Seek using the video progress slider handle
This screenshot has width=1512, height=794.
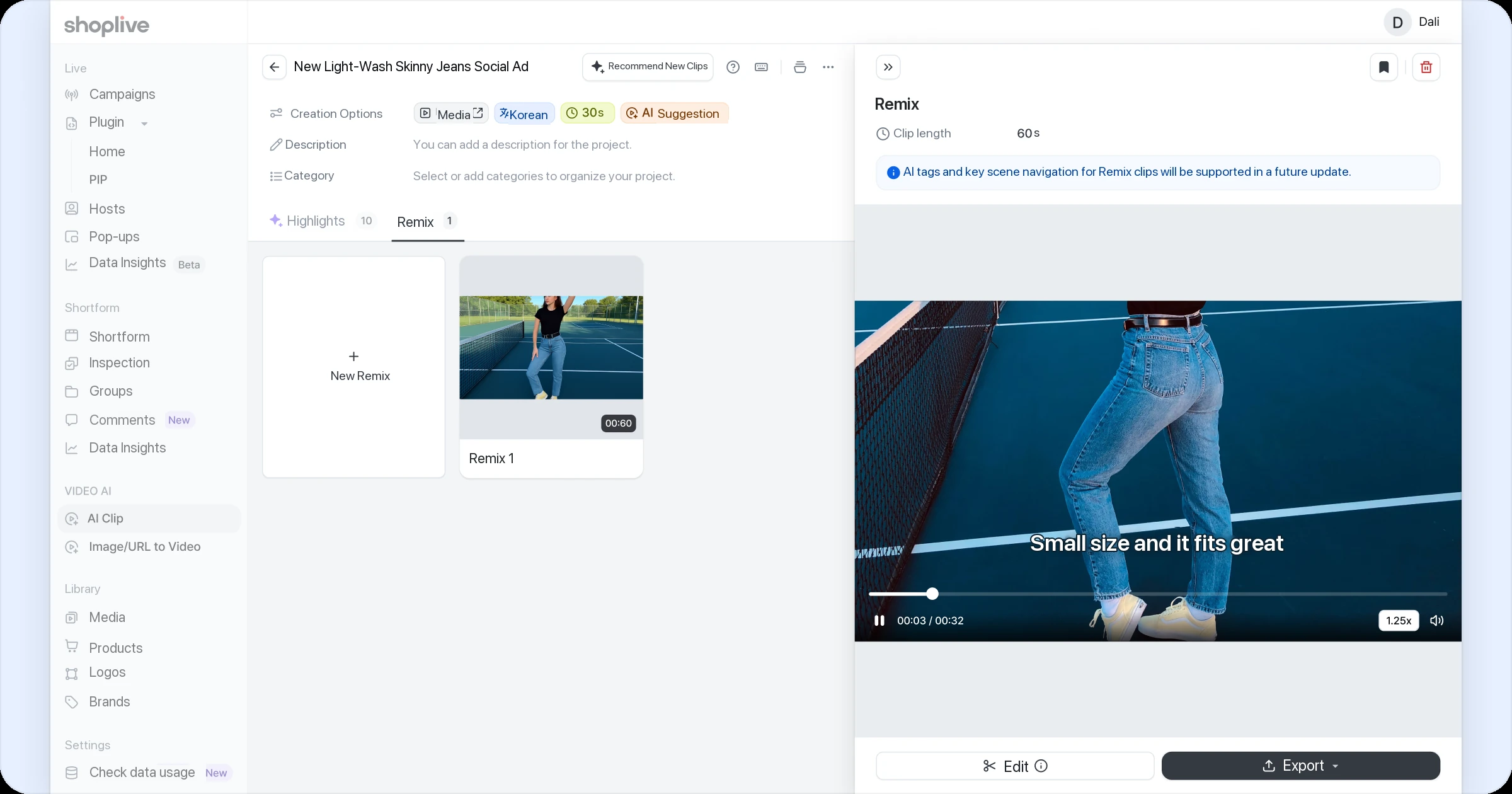[x=932, y=594]
